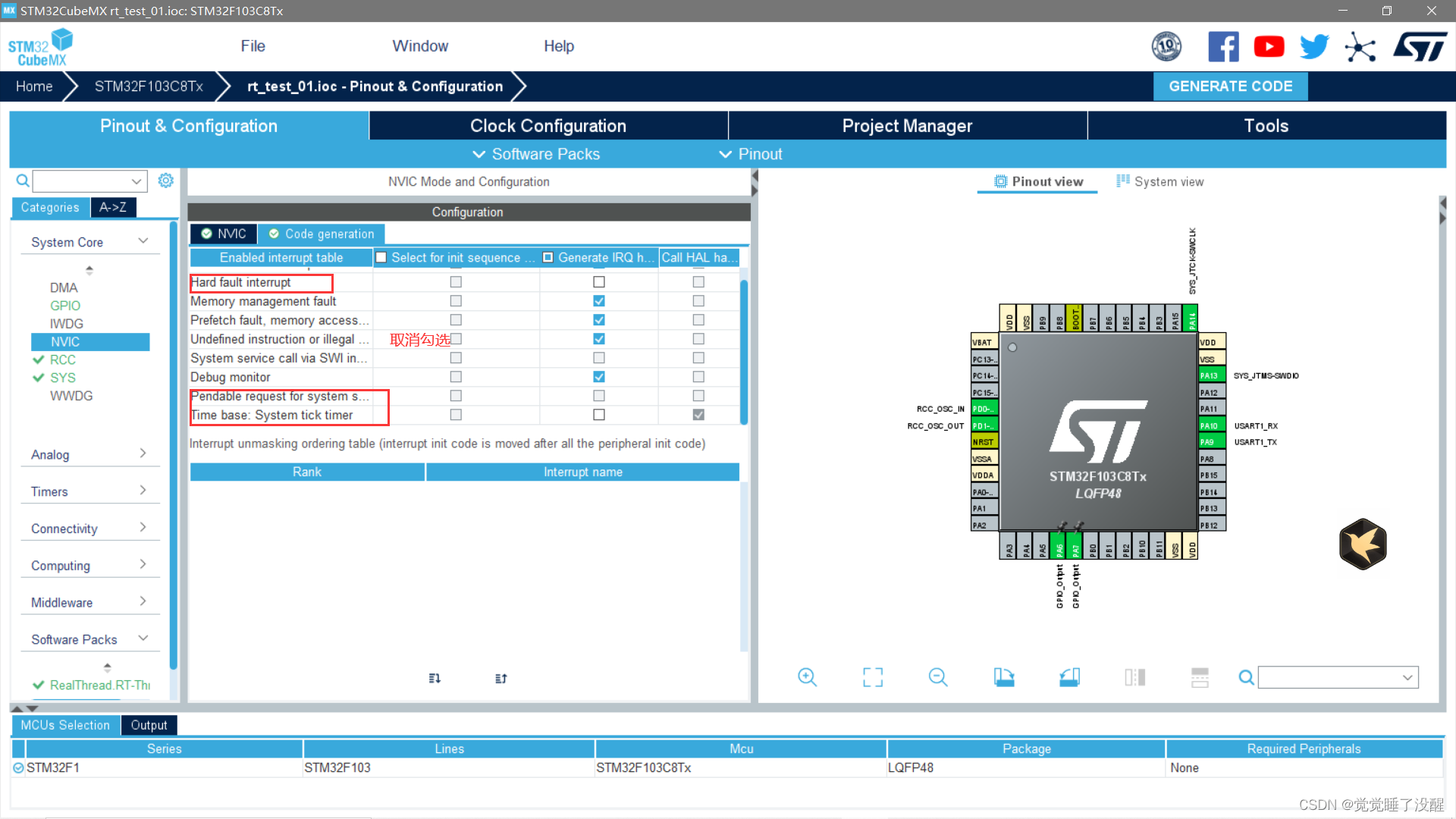Click the horizontal split layout icon
This screenshot has height=819, width=1456.
1200,677
